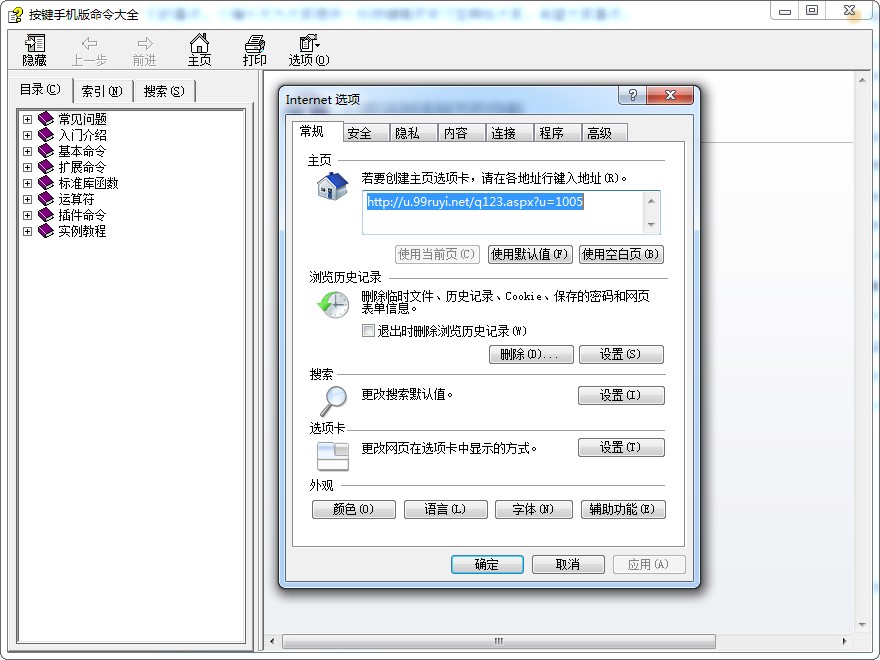
Task: Click the help application icon in title bar
Action: click(x=15, y=14)
